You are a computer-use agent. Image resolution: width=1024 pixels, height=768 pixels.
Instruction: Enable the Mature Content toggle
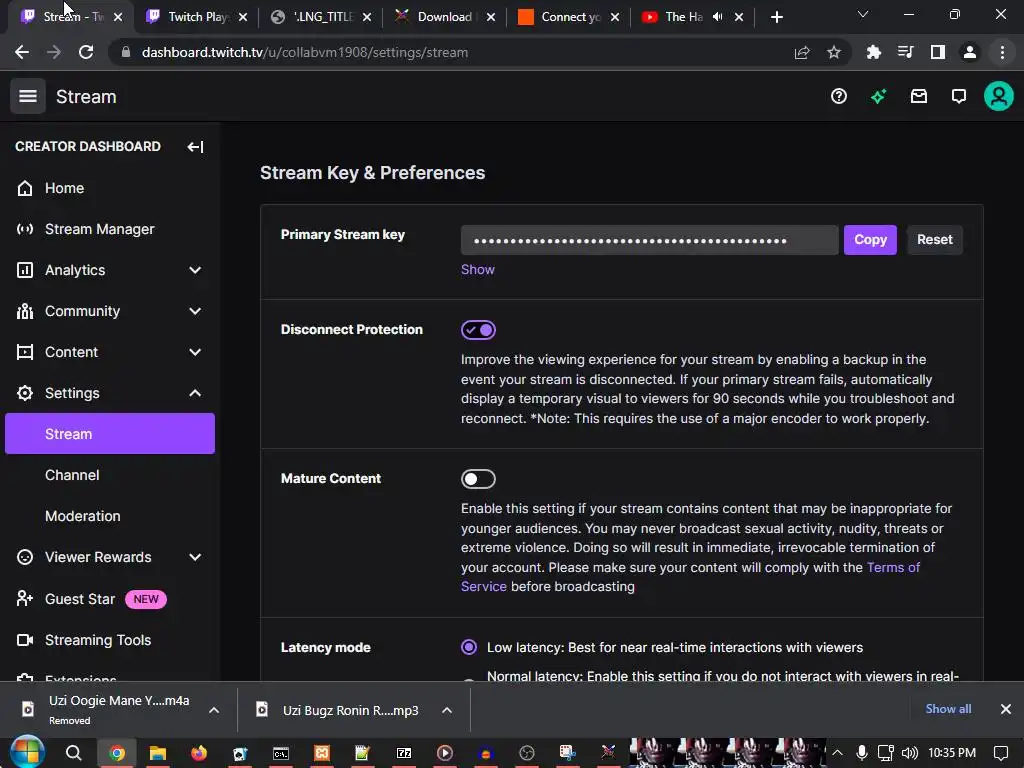478,479
